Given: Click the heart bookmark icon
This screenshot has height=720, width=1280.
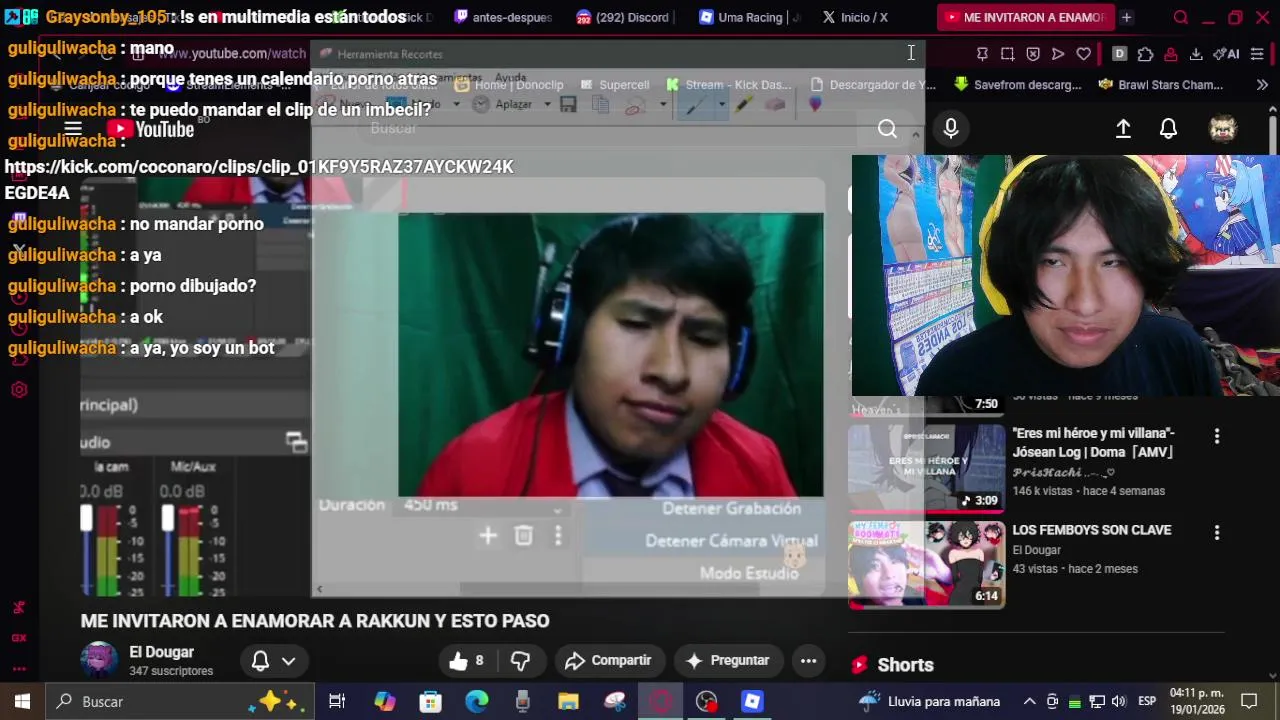Looking at the screenshot, I should (1083, 54).
